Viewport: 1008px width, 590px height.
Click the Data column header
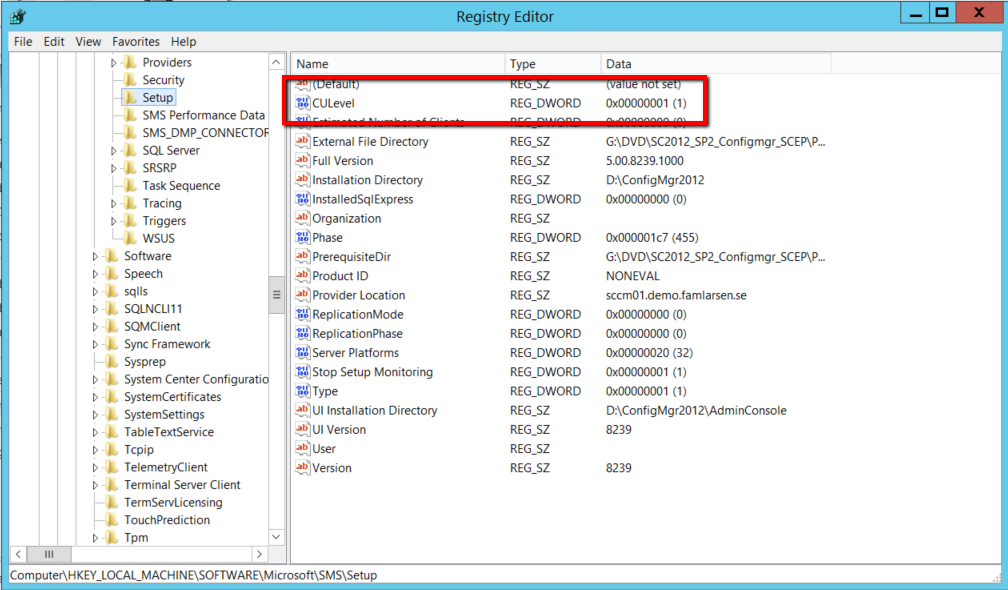tap(715, 64)
